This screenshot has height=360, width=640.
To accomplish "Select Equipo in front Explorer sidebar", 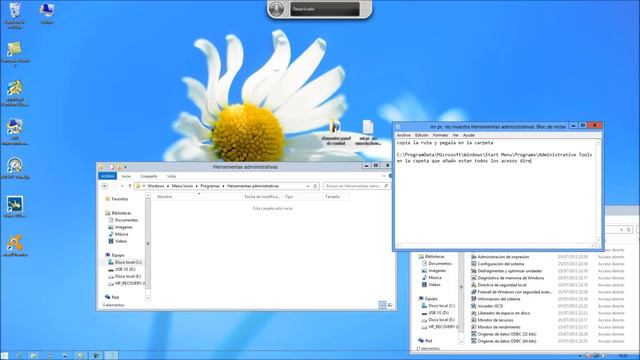I will 115,255.
